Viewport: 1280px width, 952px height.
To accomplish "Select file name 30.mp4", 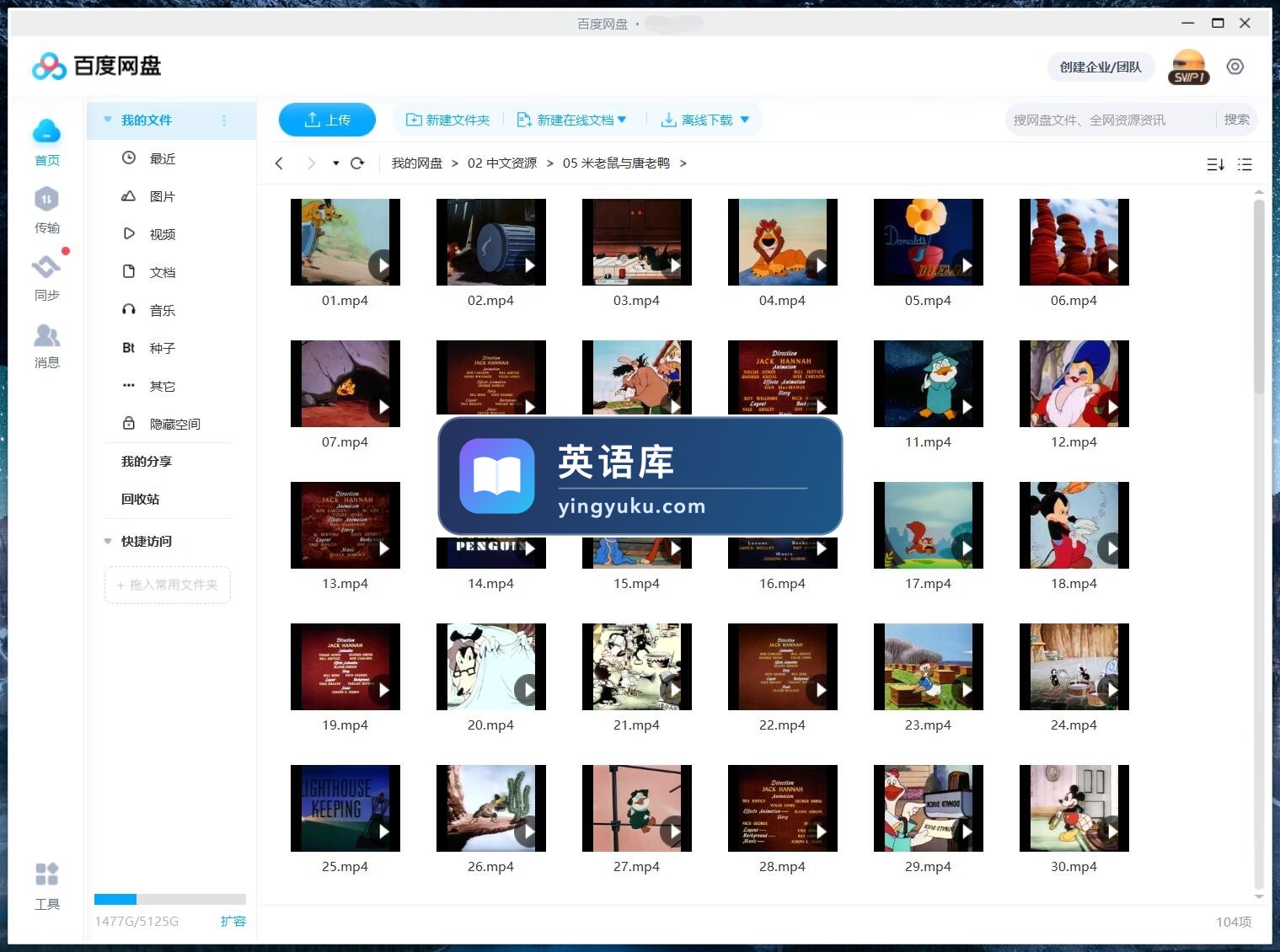I will [1074, 866].
